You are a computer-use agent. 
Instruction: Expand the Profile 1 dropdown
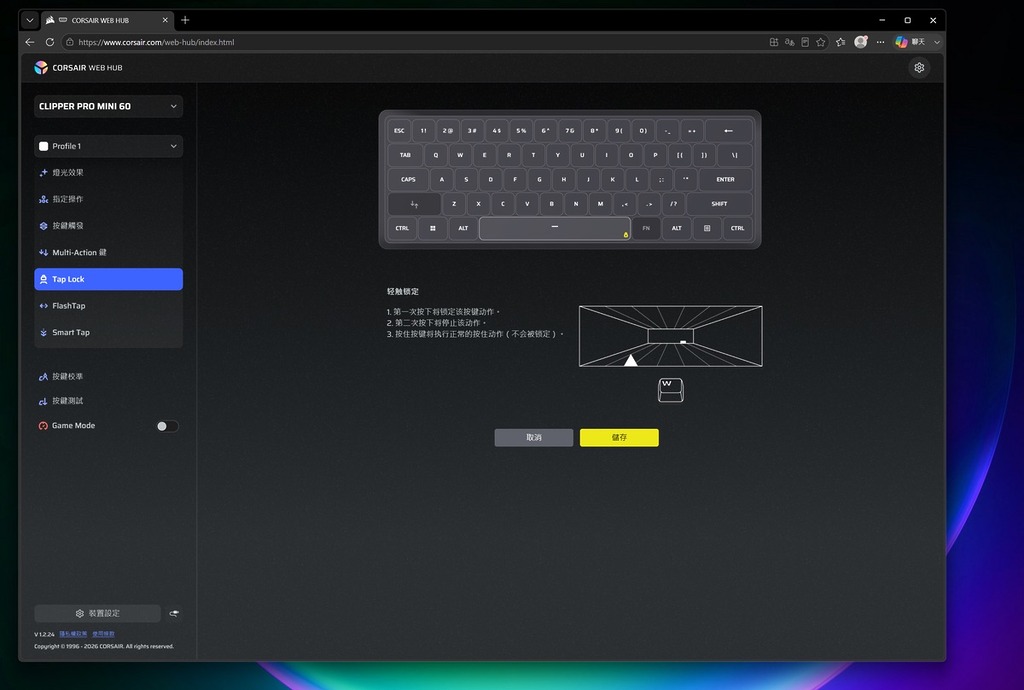tap(108, 146)
